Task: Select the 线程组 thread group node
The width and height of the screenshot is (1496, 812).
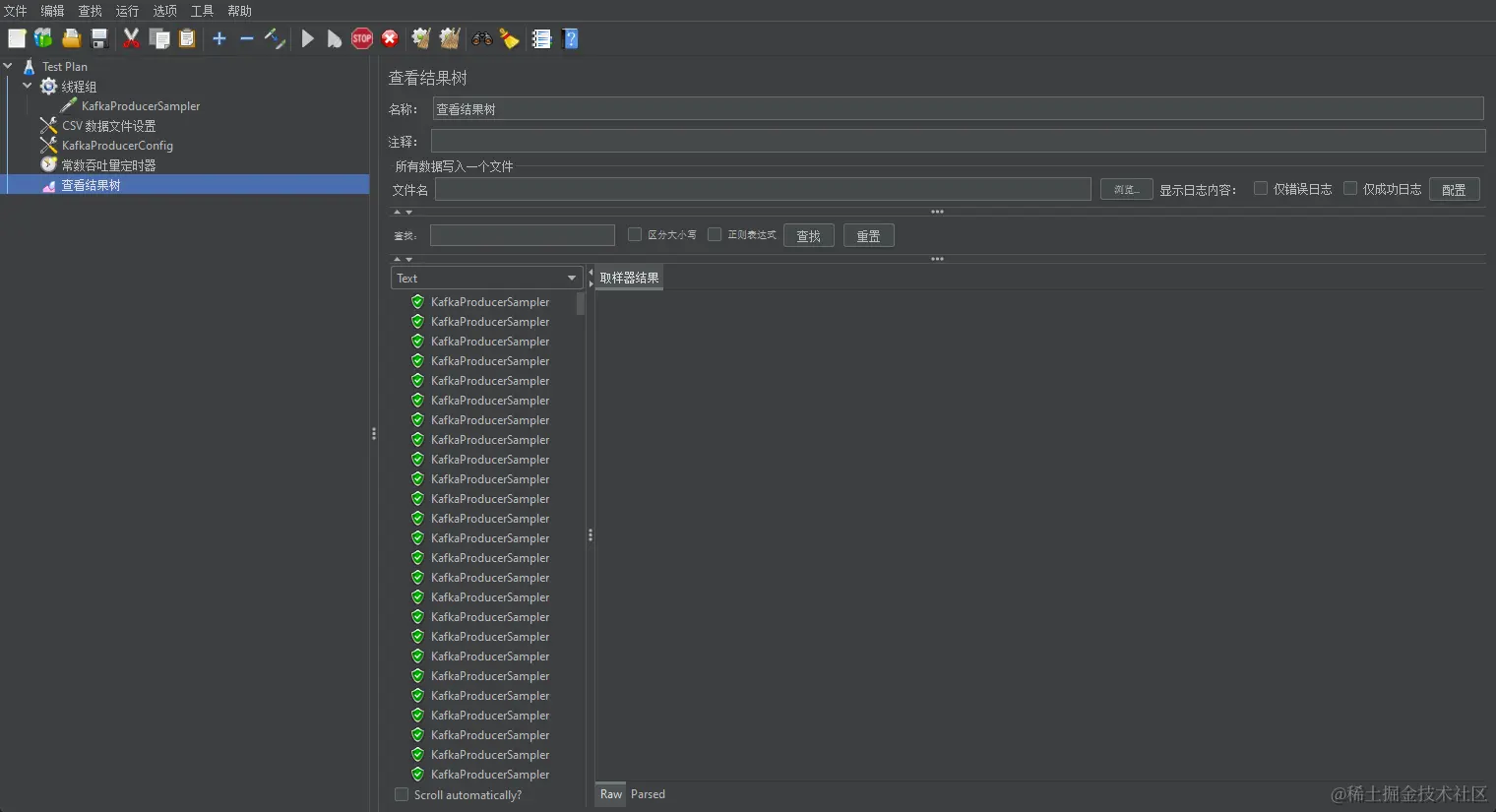Action: (79, 87)
